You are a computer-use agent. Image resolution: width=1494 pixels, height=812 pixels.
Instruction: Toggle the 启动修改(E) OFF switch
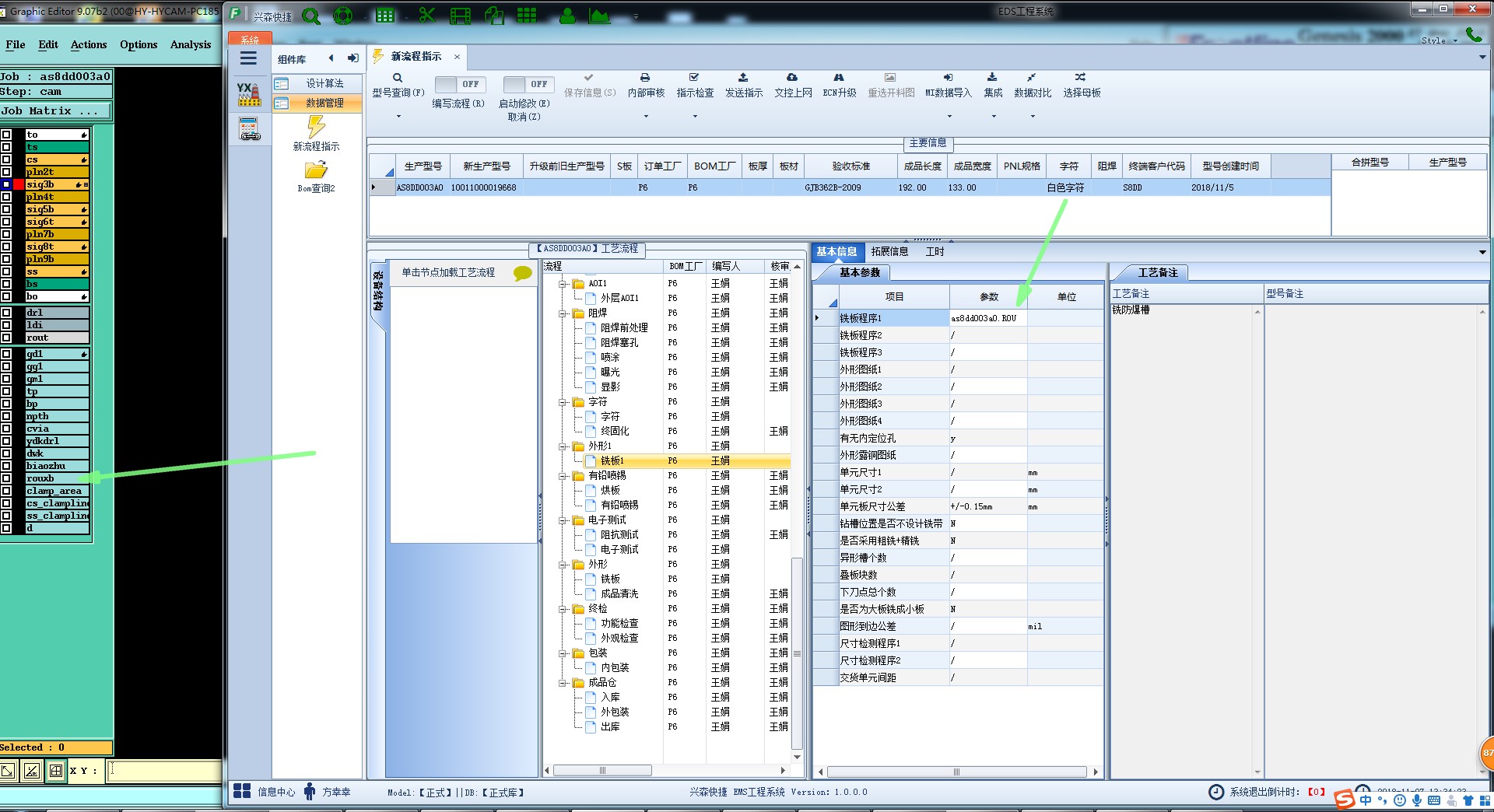tap(528, 84)
